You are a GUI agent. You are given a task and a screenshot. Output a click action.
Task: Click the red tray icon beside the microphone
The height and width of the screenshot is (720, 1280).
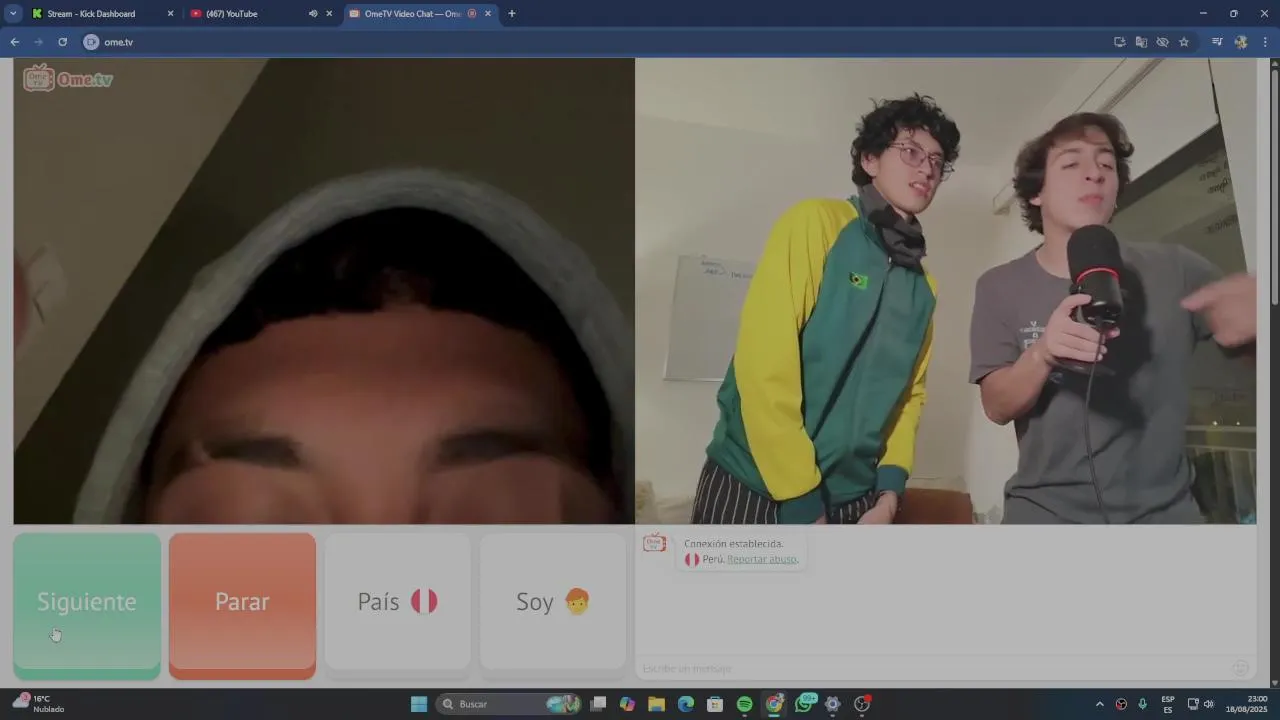tap(1121, 704)
